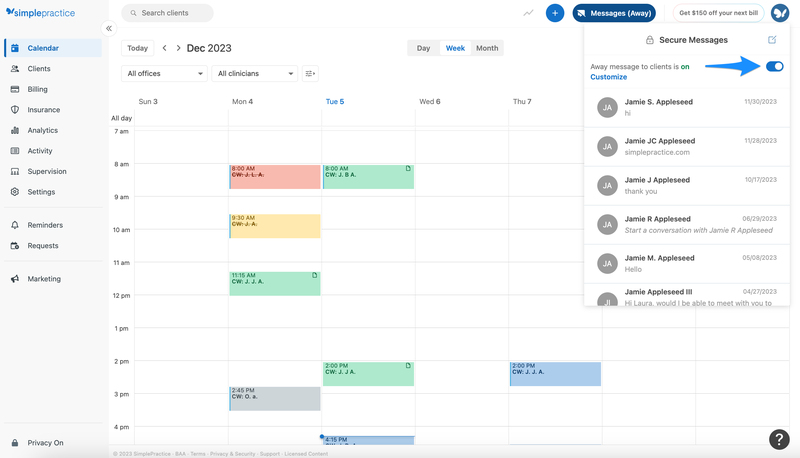Viewport: 800px width, 458px height.
Task: Open the analytics trend line icon
Action: (x=528, y=13)
